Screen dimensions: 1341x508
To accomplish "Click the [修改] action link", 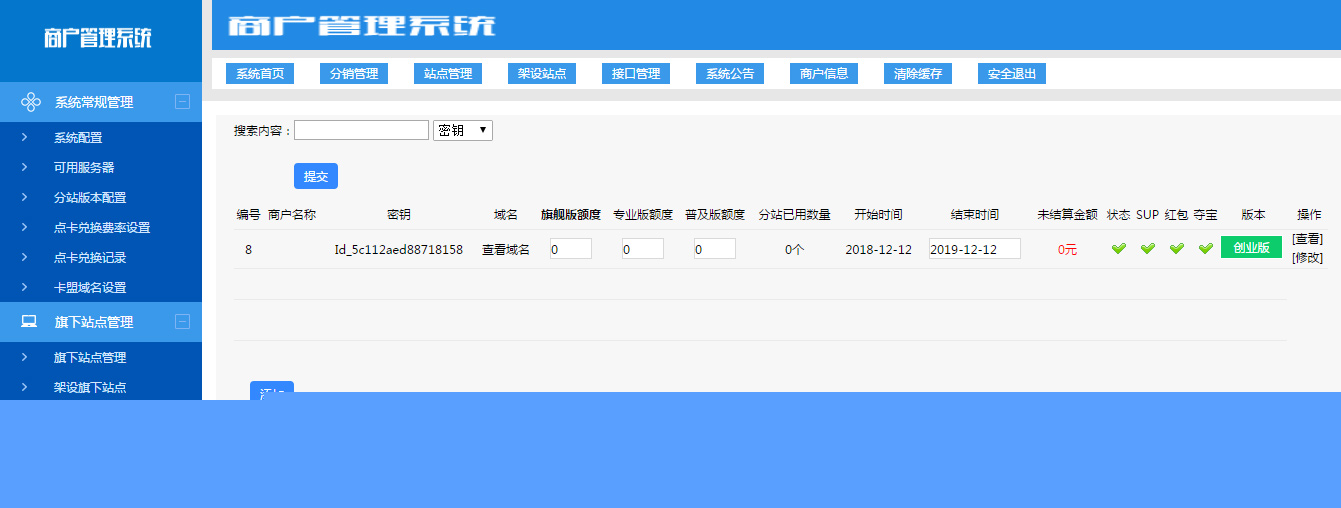I will tap(1307, 258).
